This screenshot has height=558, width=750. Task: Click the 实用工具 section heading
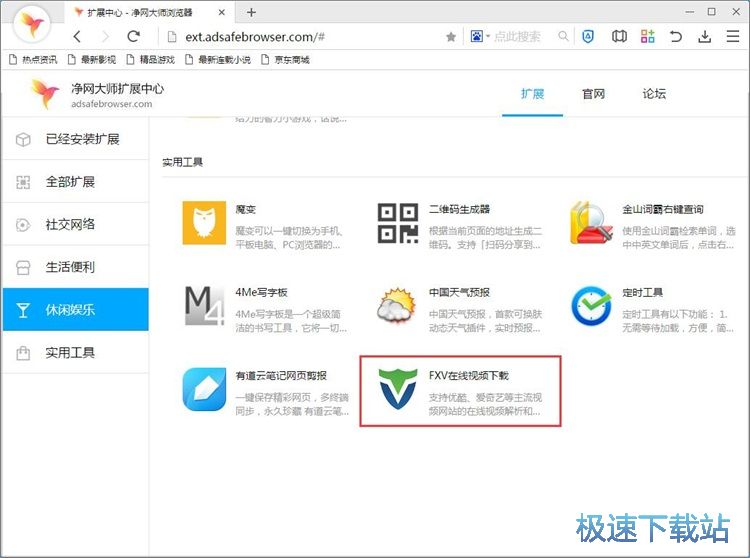pos(182,162)
